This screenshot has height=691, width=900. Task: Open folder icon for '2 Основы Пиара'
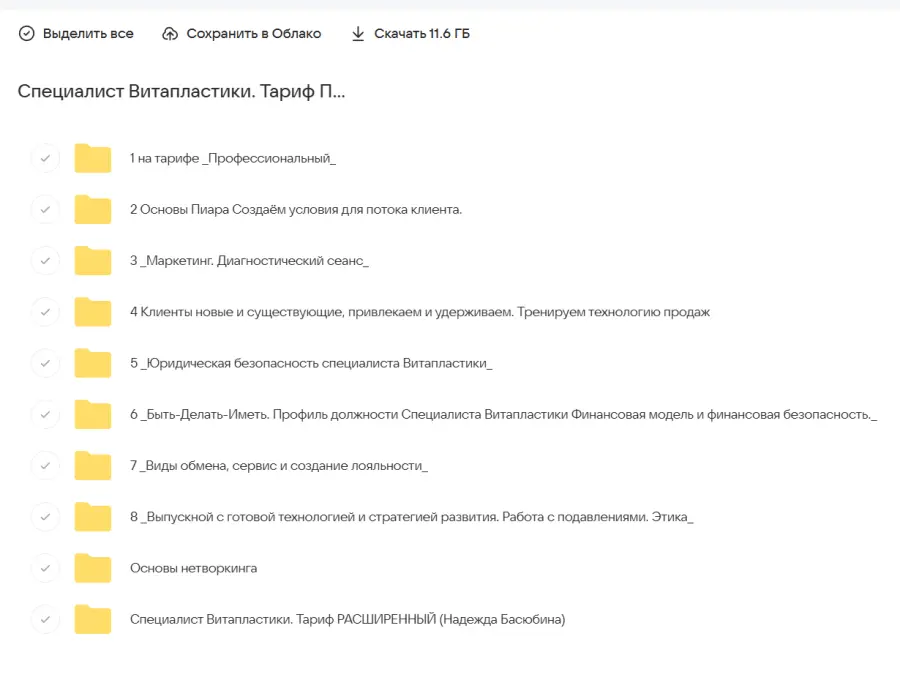(93, 210)
